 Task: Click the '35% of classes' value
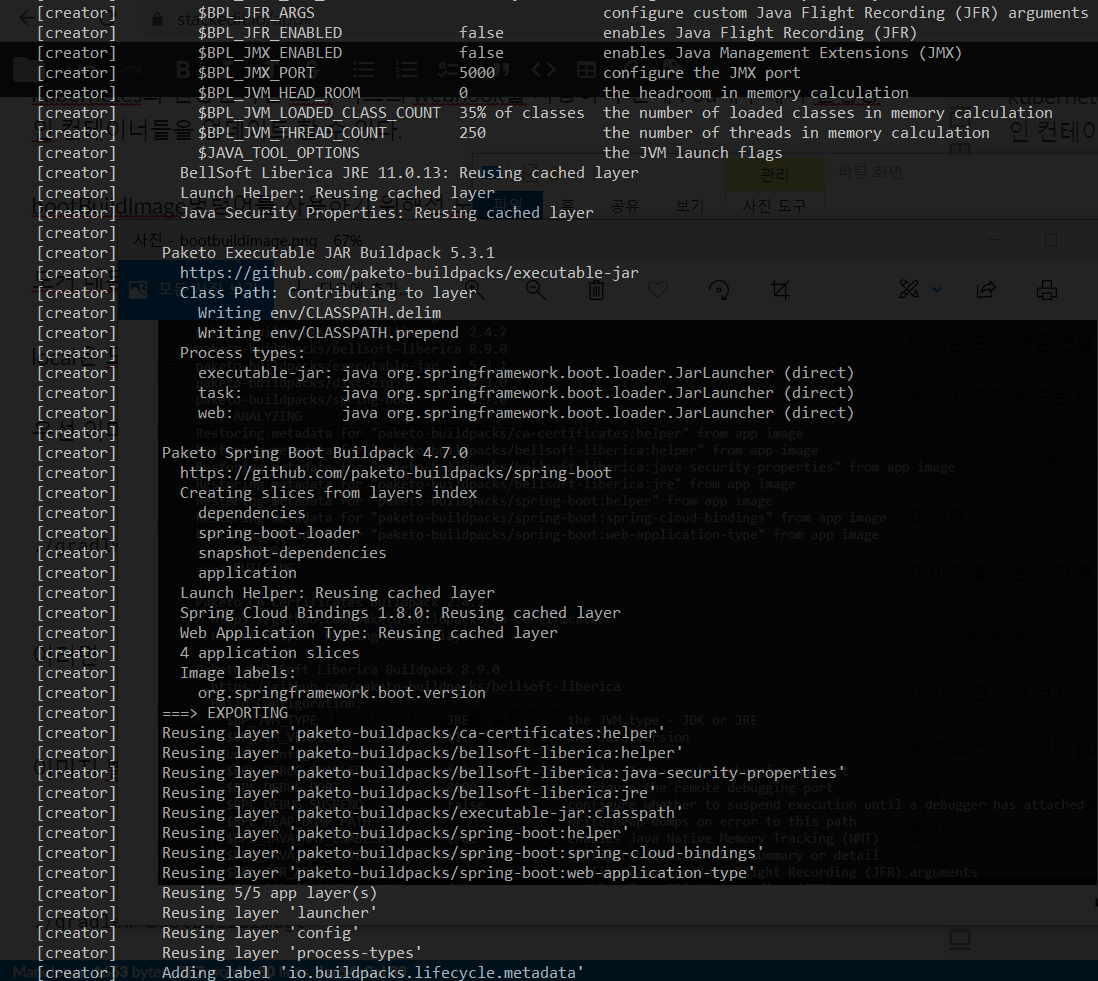tap(522, 113)
